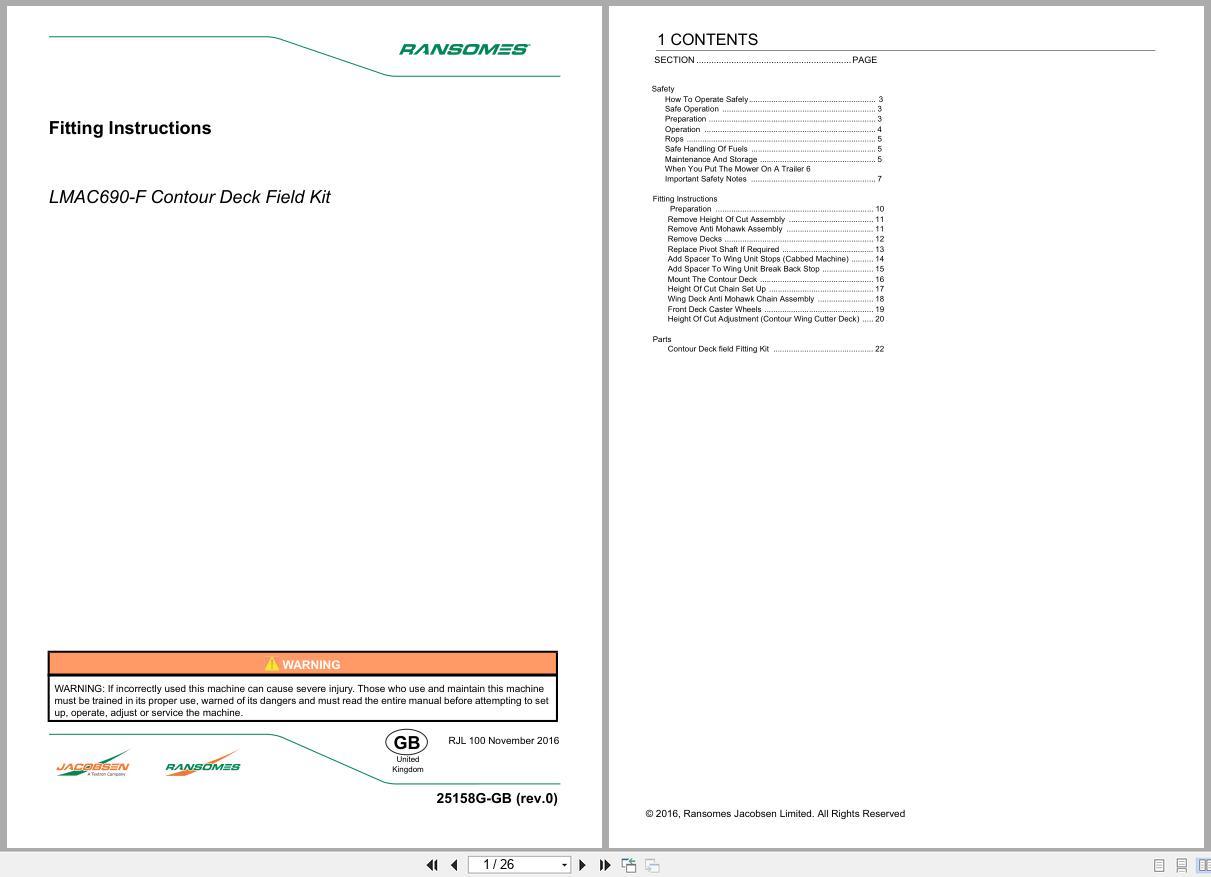Open 'Safe Handling Of Fuels' contents entry
Viewport: 1211px width, 877px height.
click(773, 149)
